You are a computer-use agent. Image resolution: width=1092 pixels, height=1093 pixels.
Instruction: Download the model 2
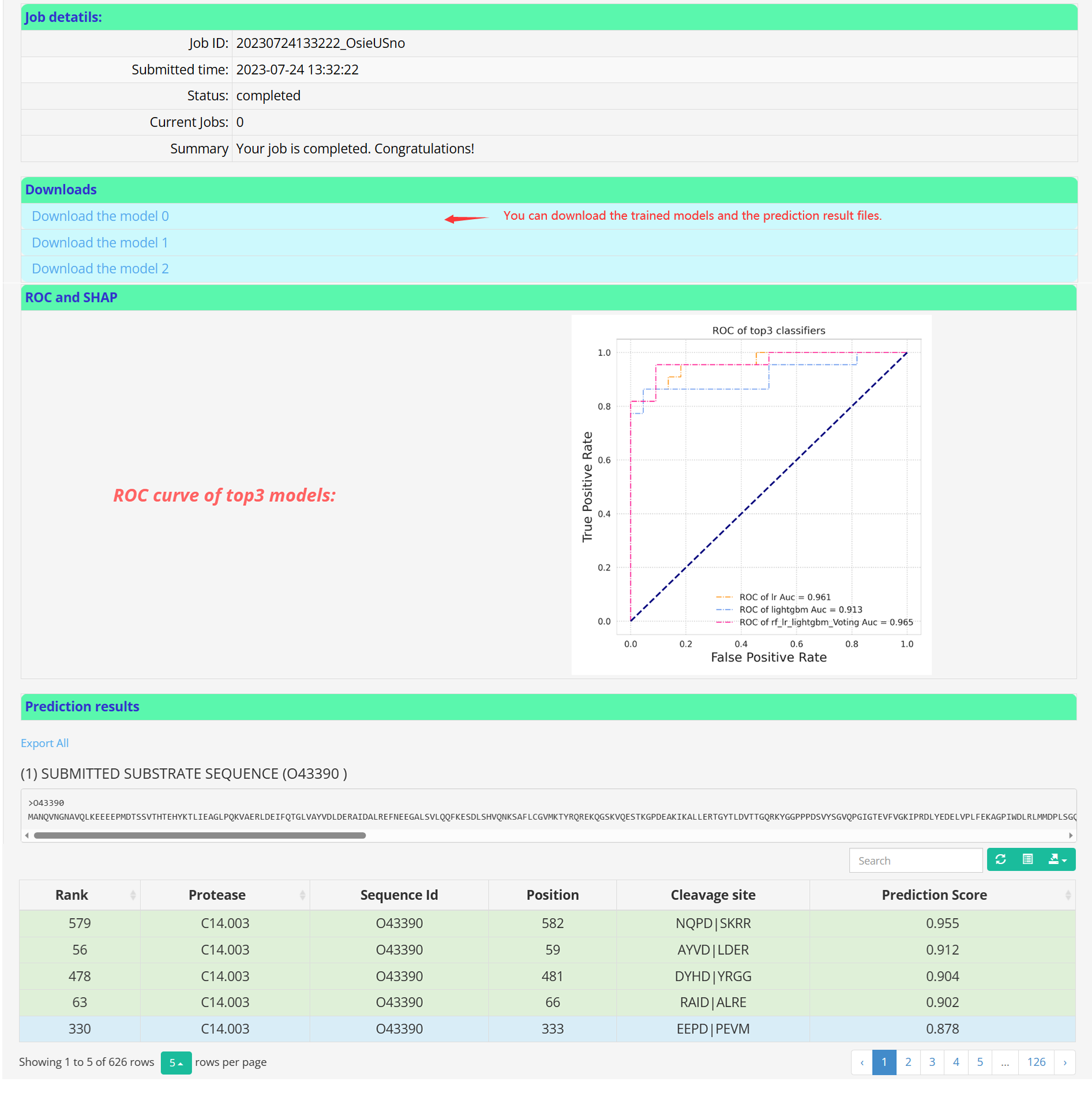[100, 269]
